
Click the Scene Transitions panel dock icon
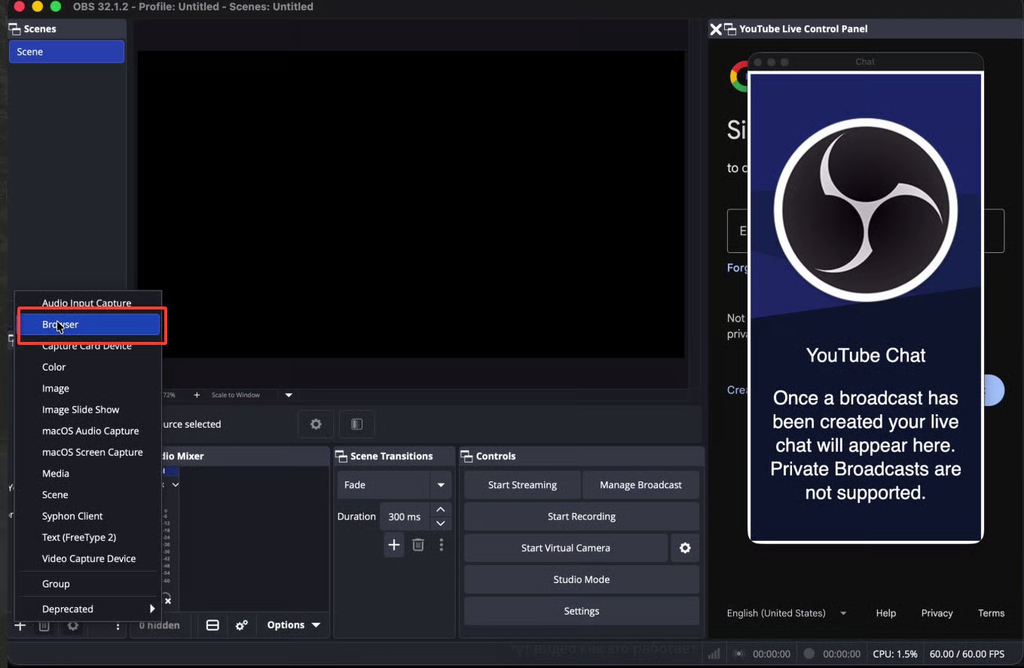coord(341,456)
